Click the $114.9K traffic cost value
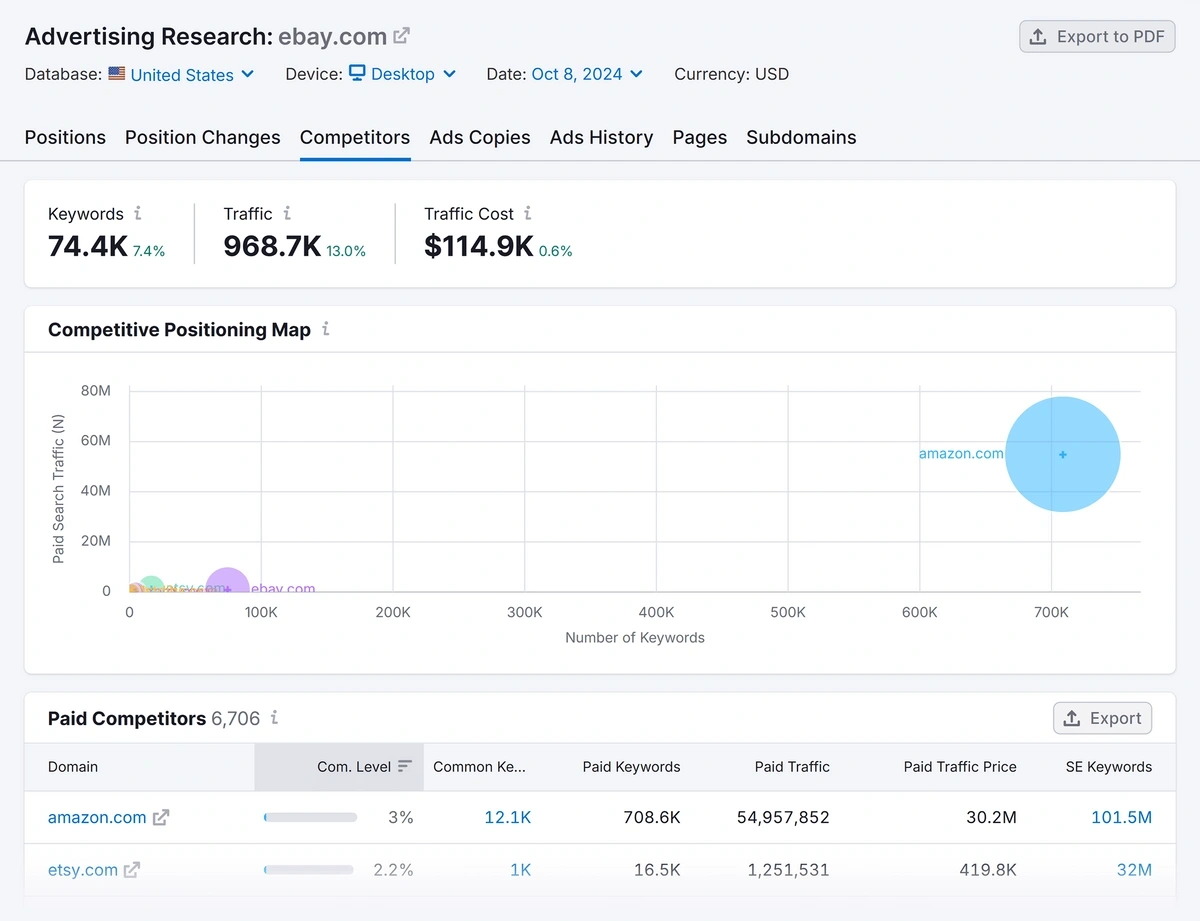The height and width of the screenshot is (921, 1200). click(479, 246)
